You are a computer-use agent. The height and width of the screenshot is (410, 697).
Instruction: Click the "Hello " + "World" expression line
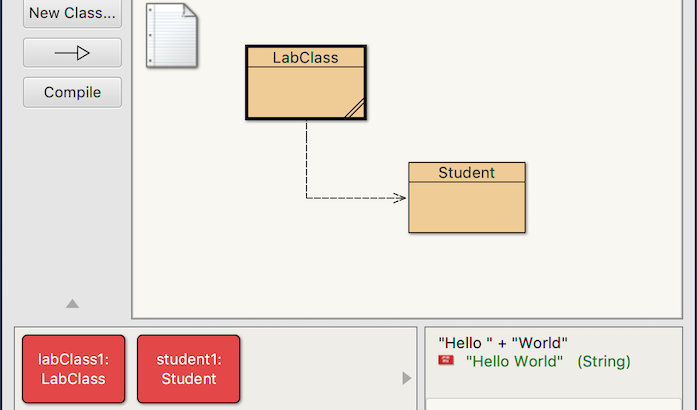tap(503, 343)
